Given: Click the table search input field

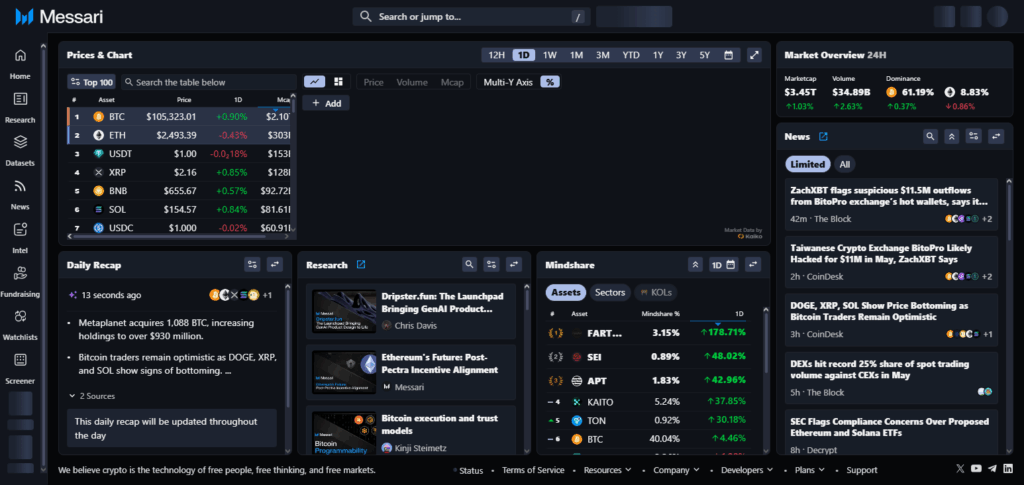Looking at the screenshot, I should coord(210,82).
